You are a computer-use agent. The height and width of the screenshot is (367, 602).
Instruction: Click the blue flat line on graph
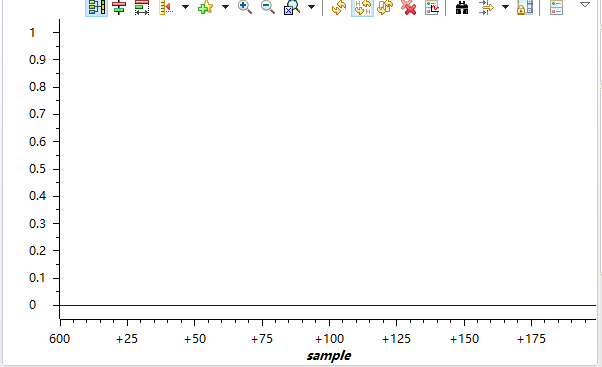[327, 305]
